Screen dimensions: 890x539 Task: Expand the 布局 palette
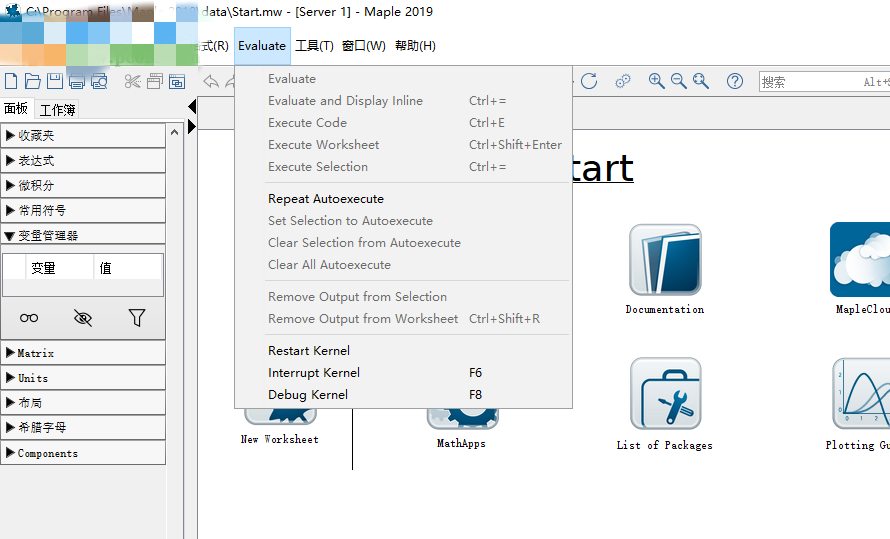pyautogui.click(x=83, y=403)
